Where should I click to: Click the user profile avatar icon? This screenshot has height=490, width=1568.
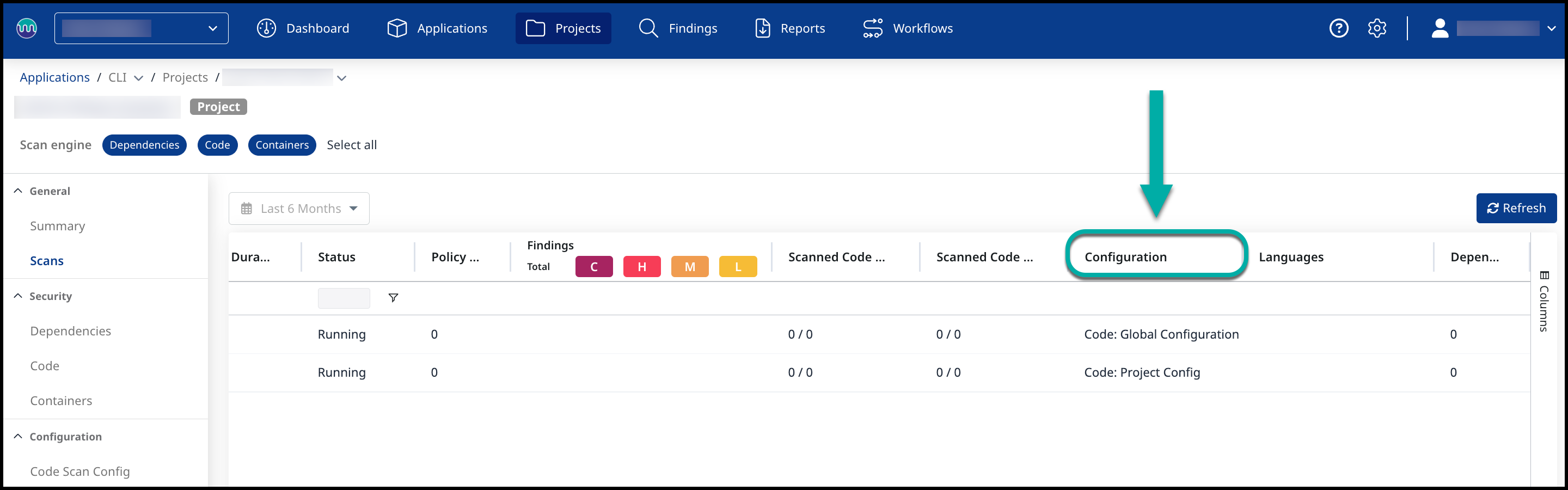pos(1440,28)
